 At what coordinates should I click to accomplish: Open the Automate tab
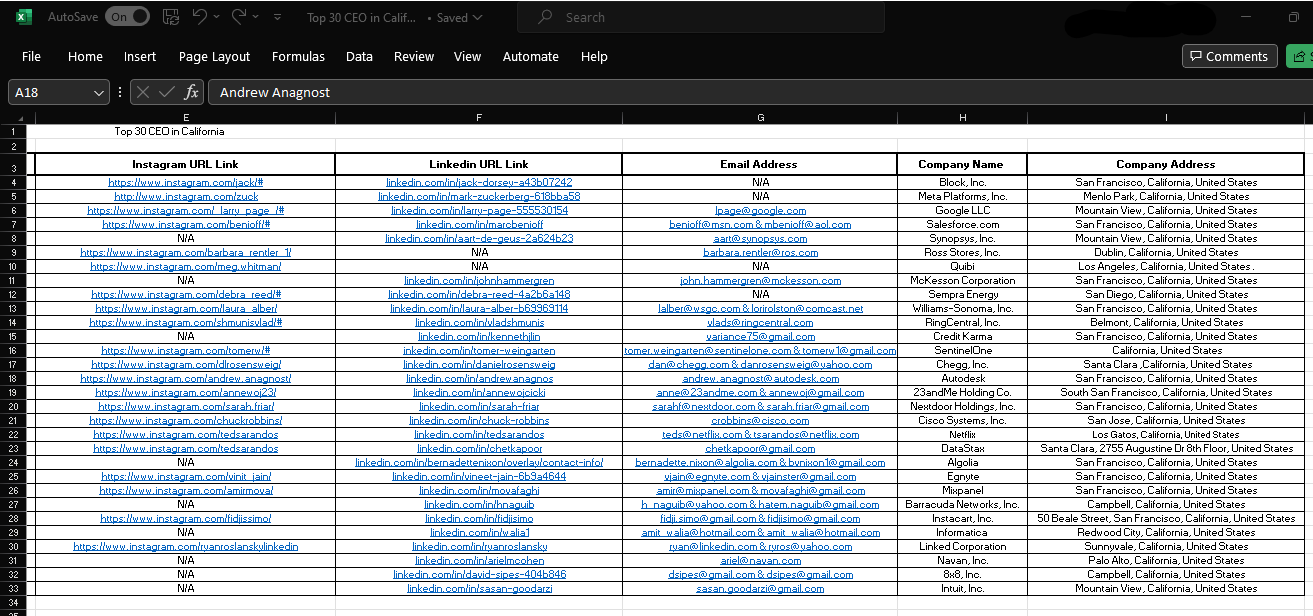531,56
